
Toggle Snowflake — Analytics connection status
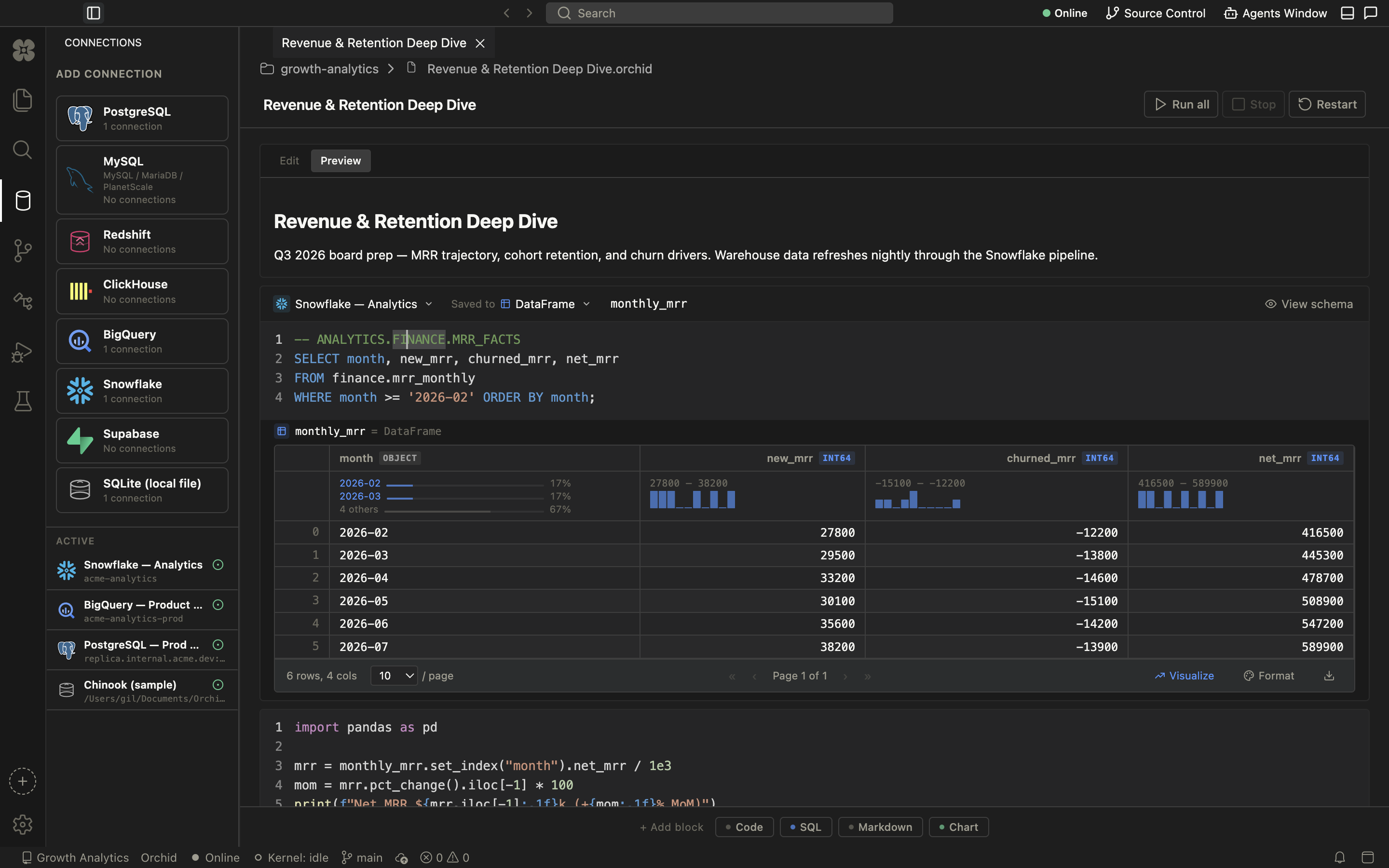(218, 565)
